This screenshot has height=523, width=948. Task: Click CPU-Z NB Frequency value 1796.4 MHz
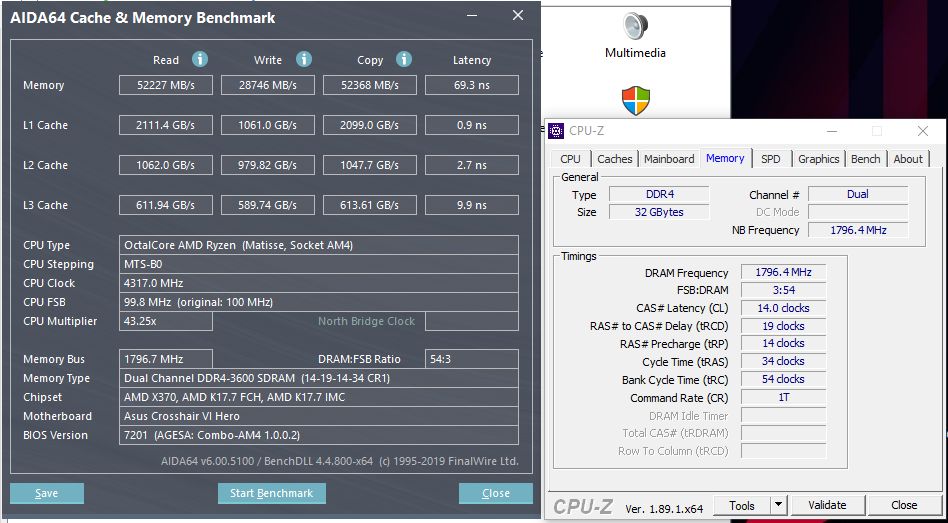click(858, 230)
